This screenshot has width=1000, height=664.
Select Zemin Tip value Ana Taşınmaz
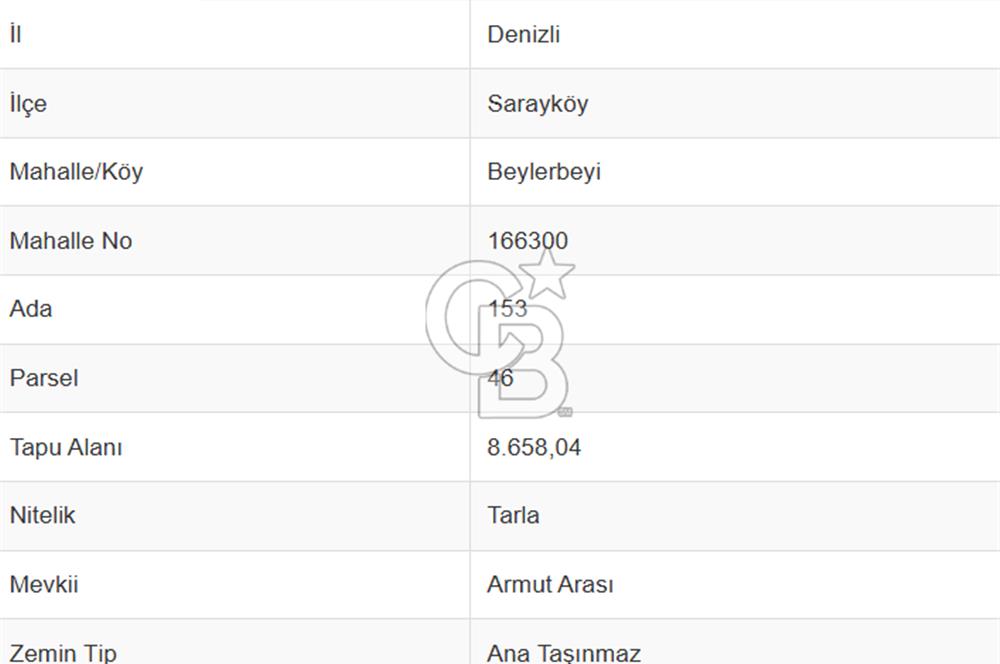click(x=564, y=653)
